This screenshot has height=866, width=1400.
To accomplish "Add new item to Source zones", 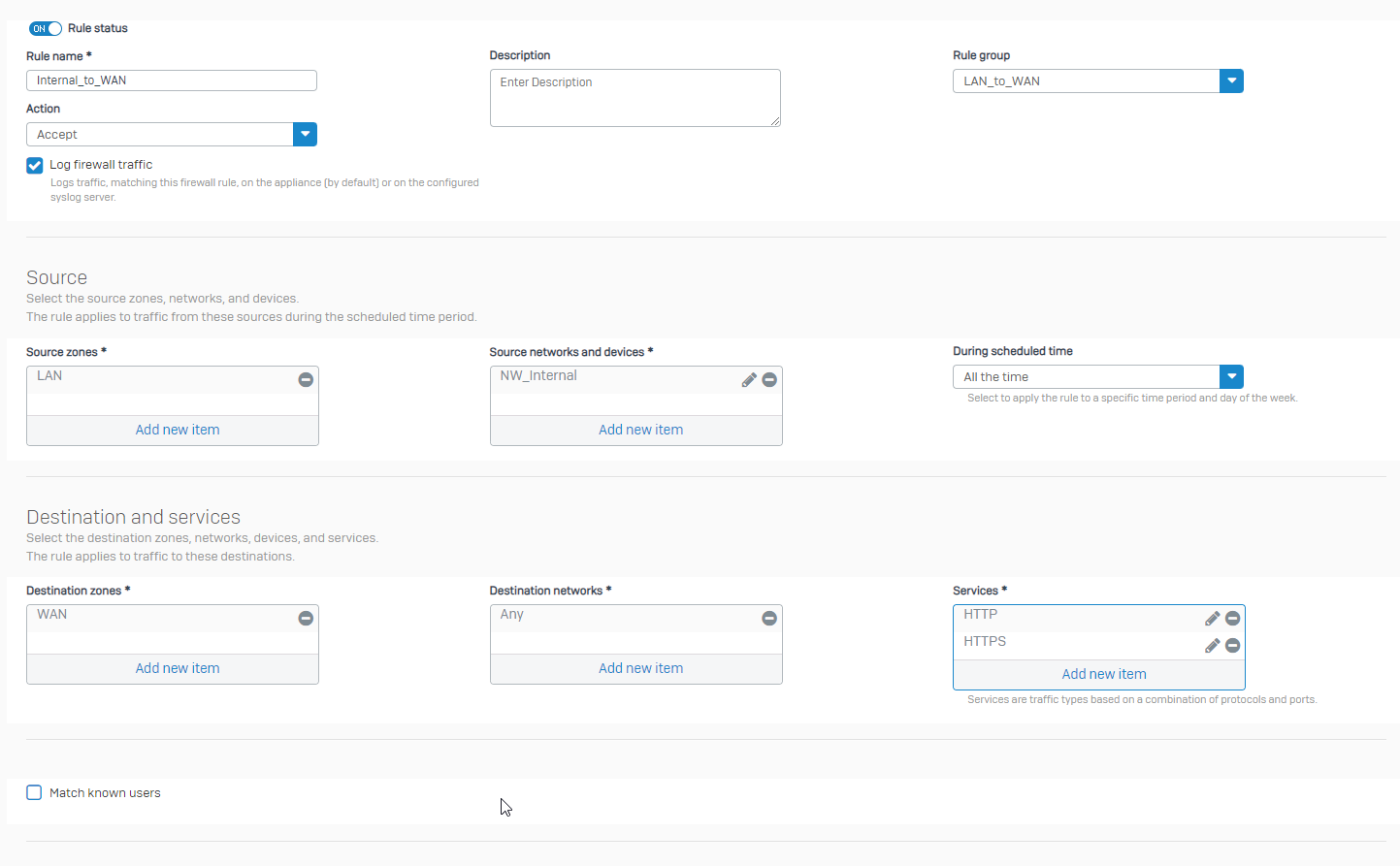I will [178, 430].
